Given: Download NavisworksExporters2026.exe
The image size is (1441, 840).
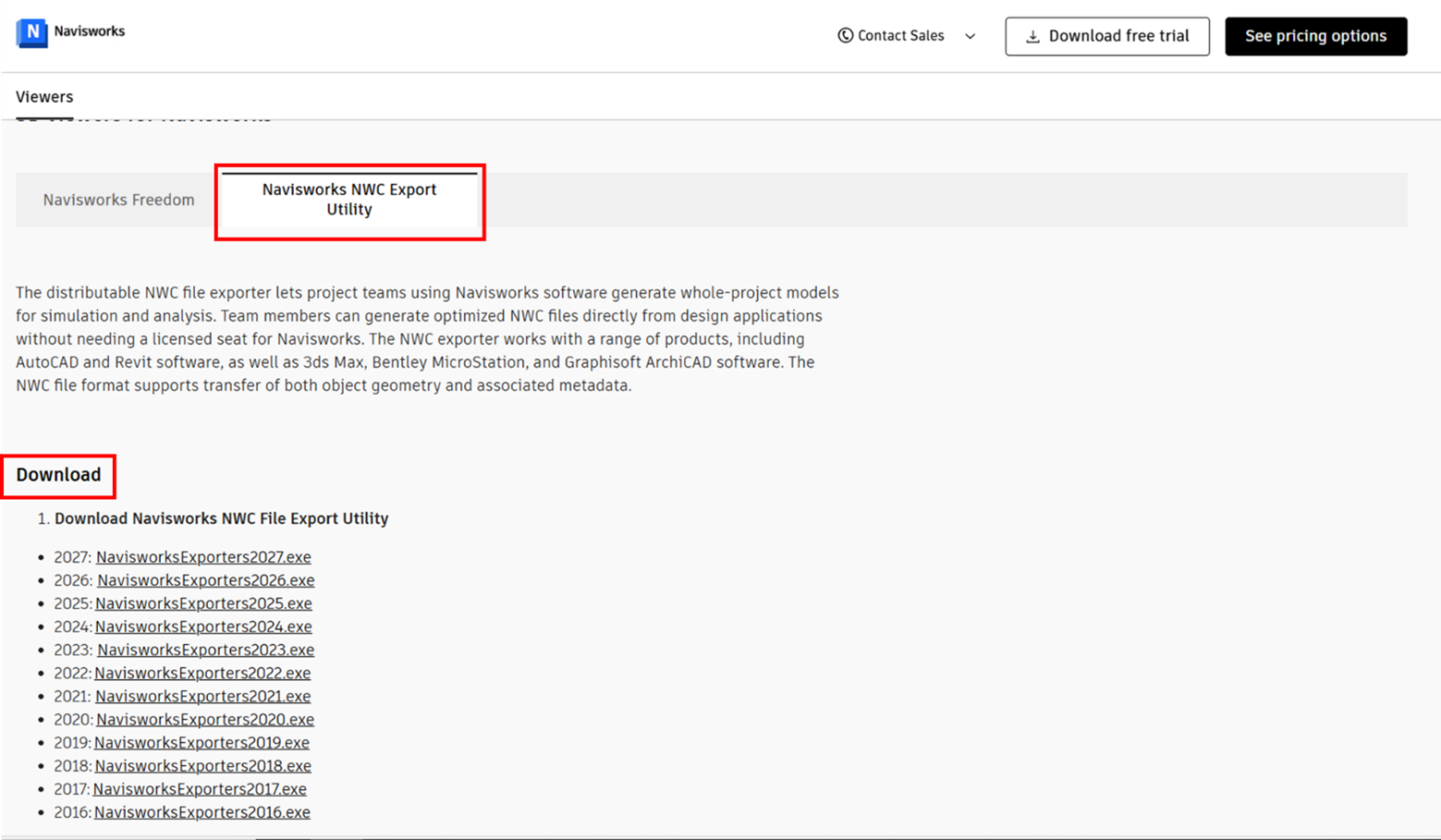Looking at the screenshot, I should click(205, 580).
